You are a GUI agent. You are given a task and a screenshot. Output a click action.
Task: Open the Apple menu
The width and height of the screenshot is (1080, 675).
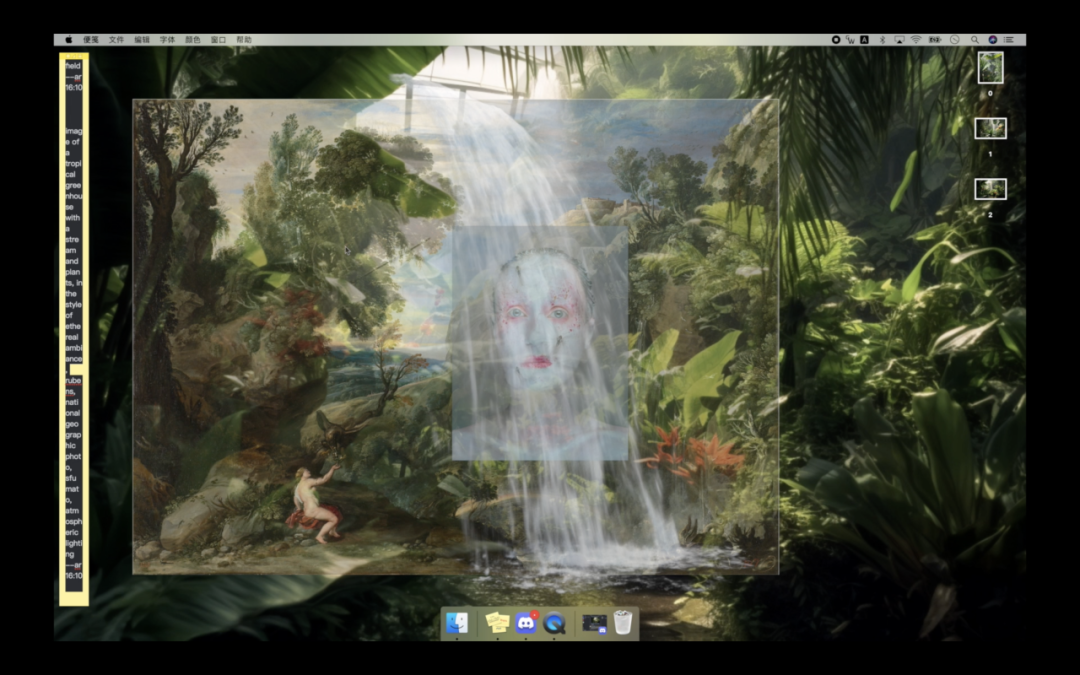click(x=68, y=40)
